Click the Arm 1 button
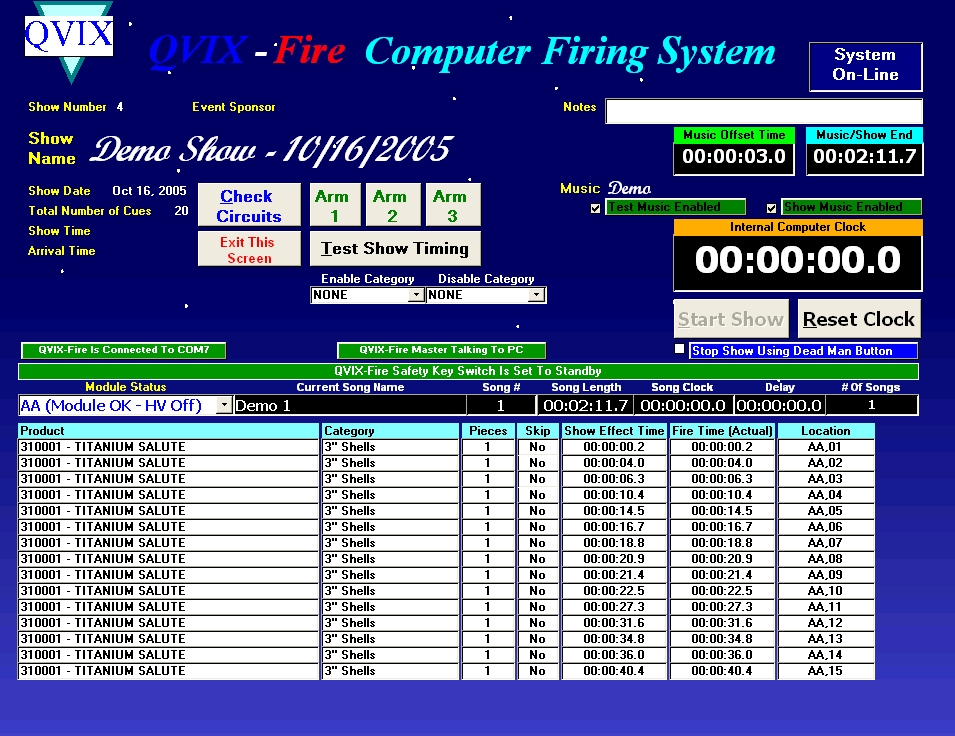This screenshot has width=955, height=736. (x=334, y=205)
